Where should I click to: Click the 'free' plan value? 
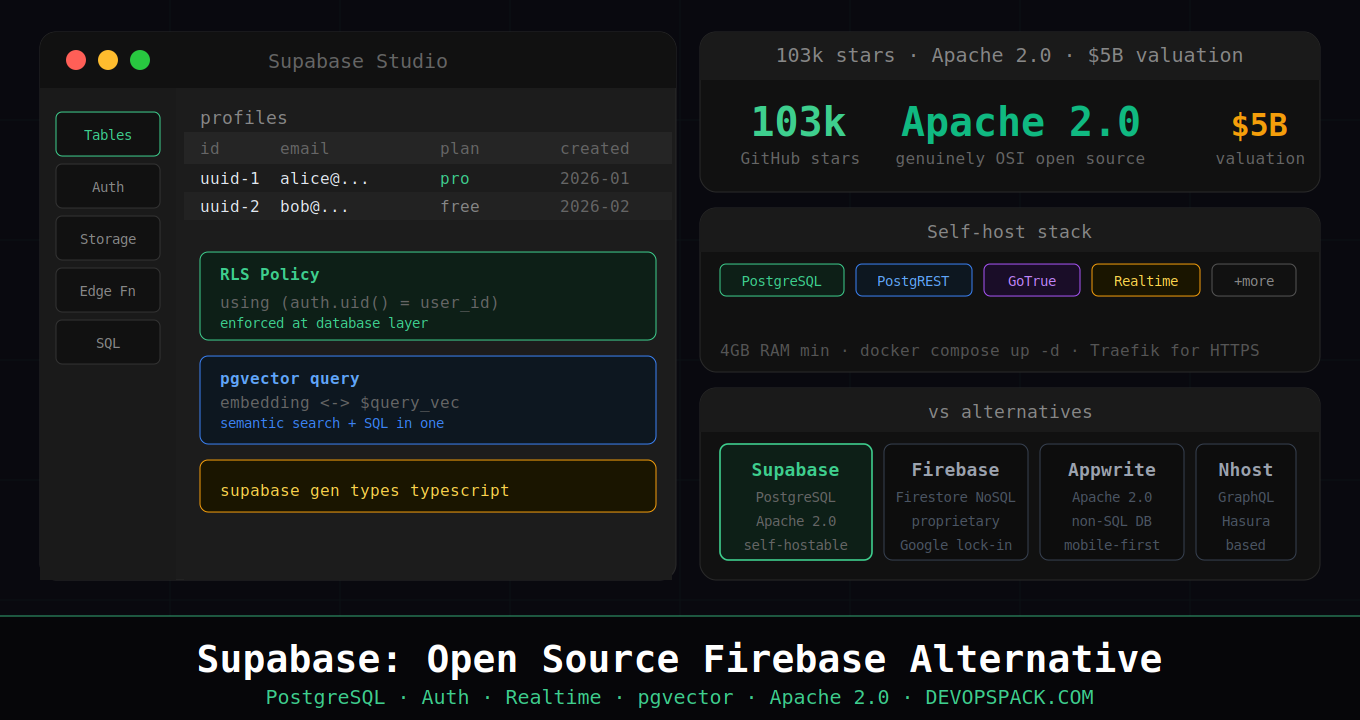(460, 206)
